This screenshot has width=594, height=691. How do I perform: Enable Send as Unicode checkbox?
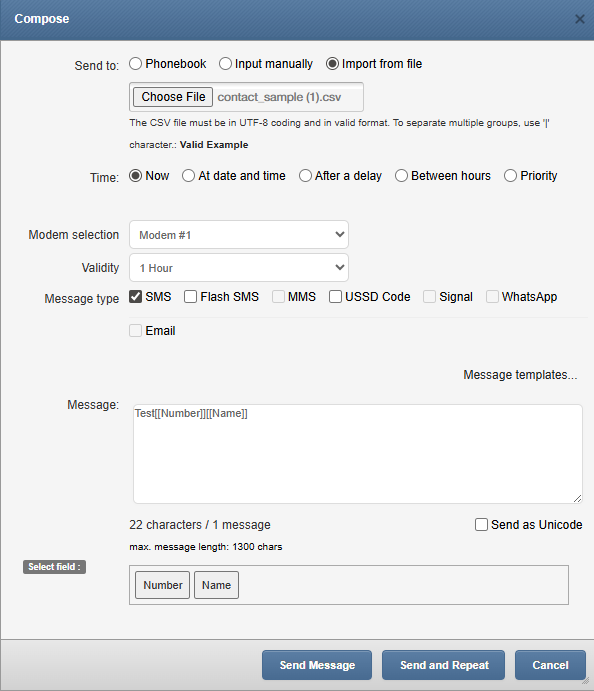pyautogui.click(x=481, y=525)
